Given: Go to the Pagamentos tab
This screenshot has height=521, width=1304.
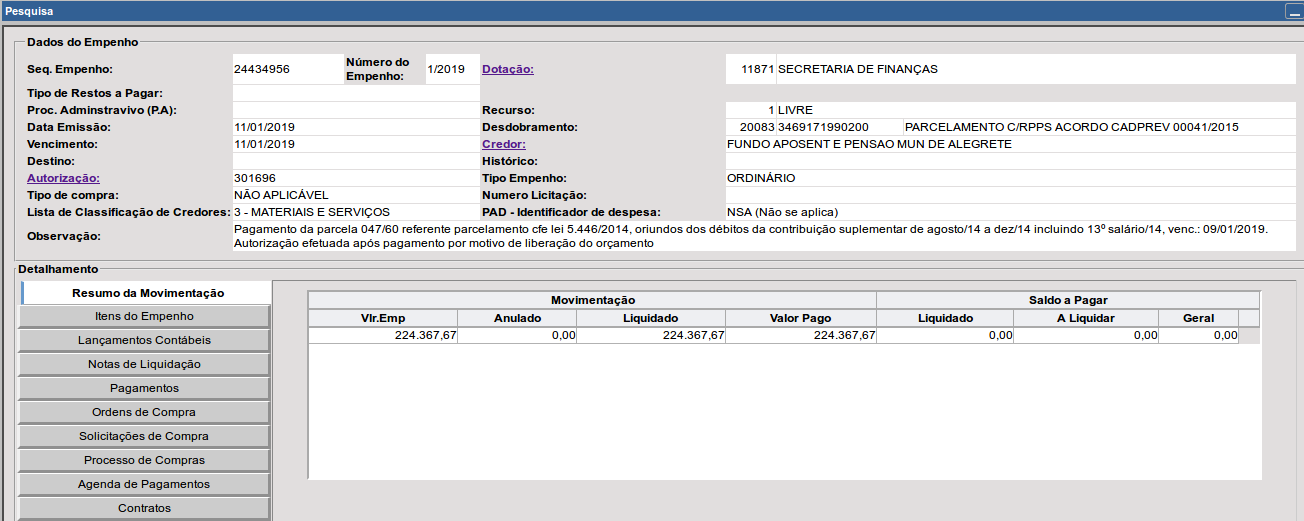Looking at the screenshot, I should coord(144,388).
